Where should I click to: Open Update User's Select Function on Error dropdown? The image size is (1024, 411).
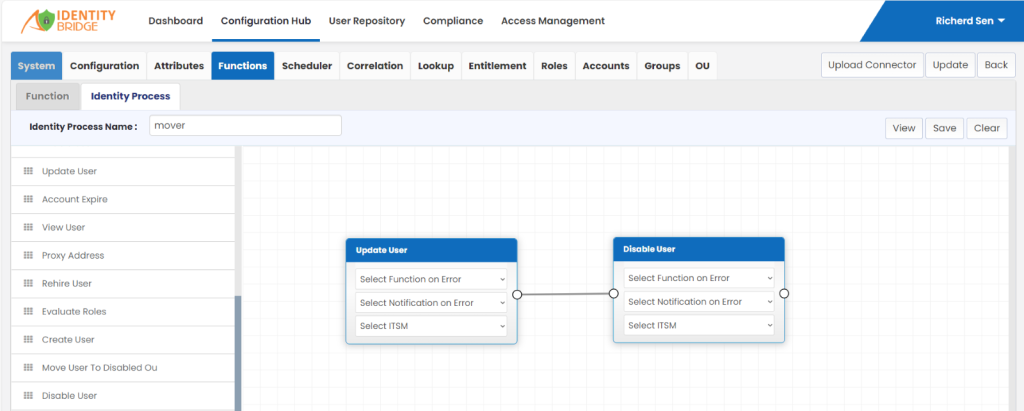click(x=431, y=279)
